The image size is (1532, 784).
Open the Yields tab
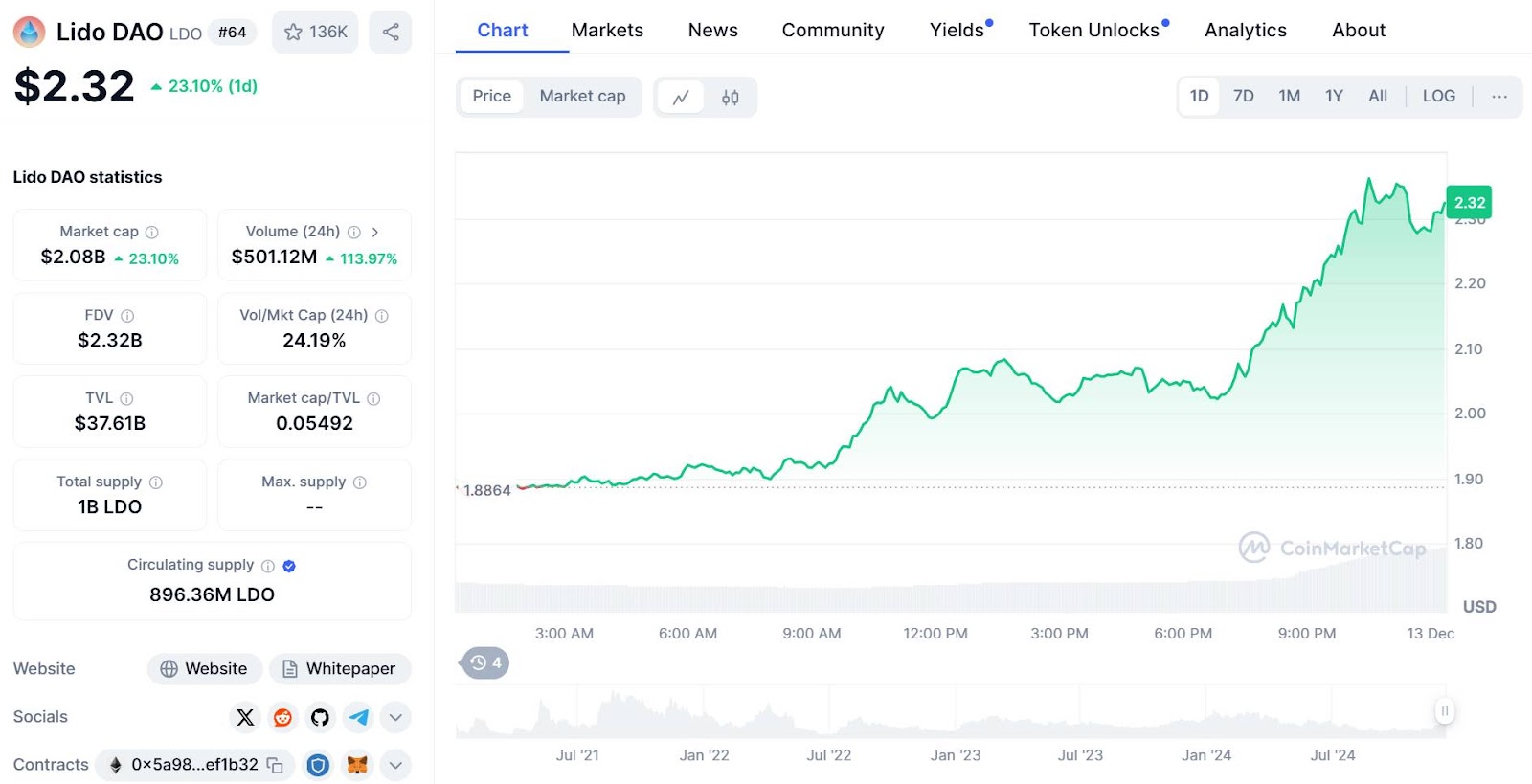tap(957, 30)
